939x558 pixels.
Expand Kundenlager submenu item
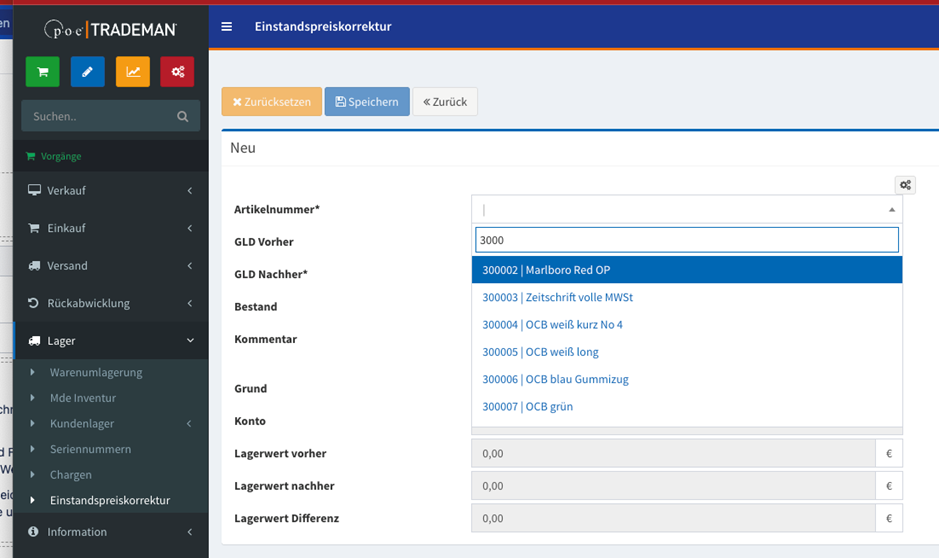tap(111, 423)
